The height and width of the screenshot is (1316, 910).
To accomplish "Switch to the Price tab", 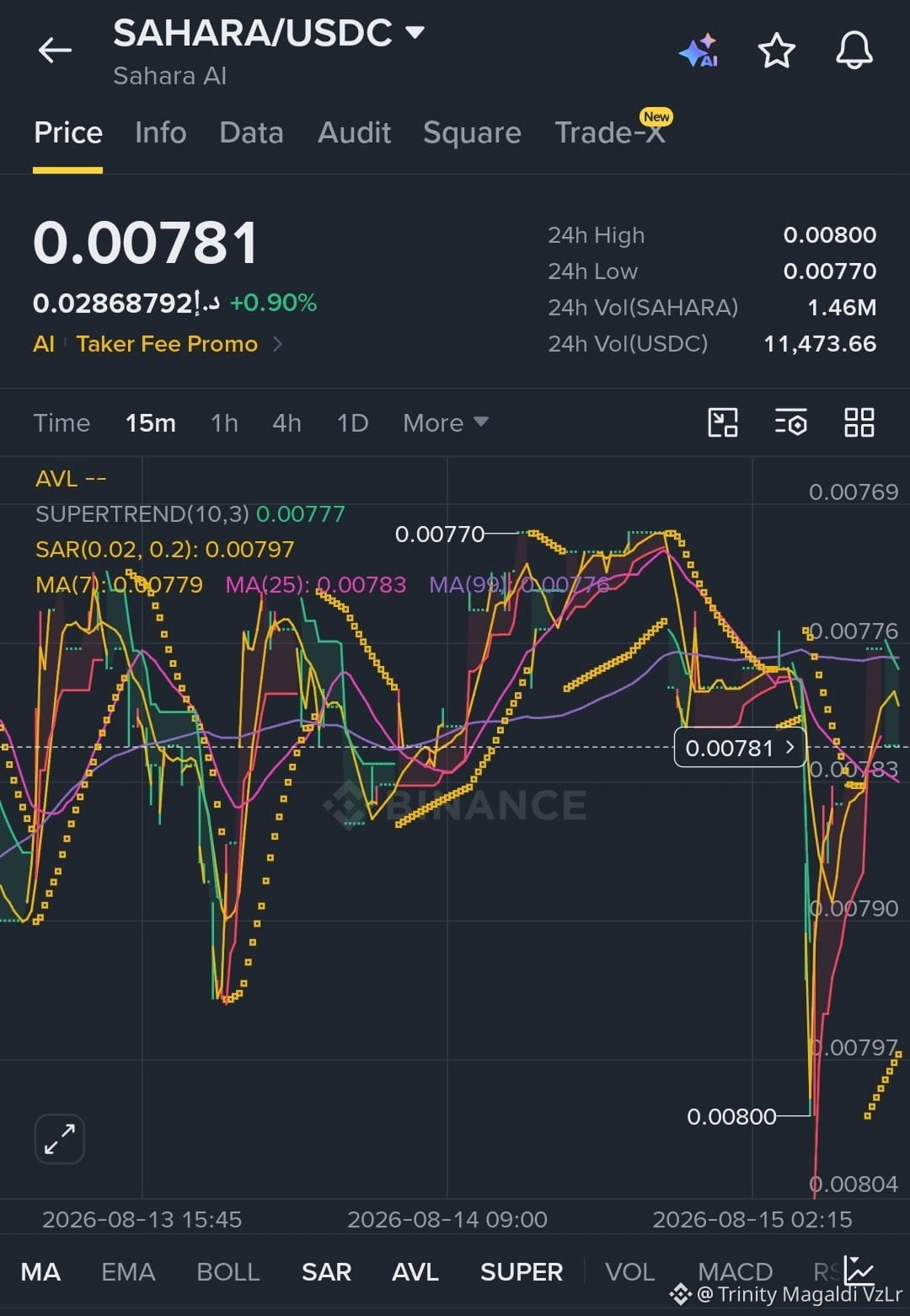I will point(68,132).
